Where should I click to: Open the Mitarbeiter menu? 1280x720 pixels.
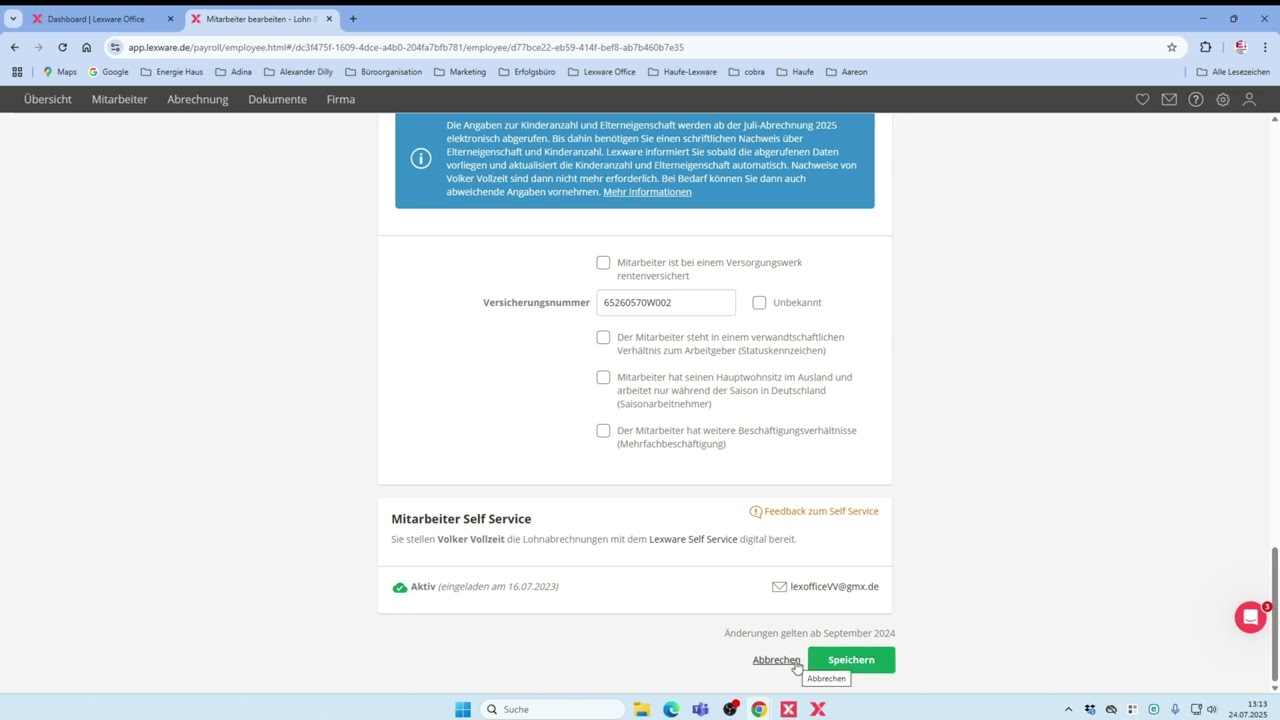pyautogui.click(x=120, y=100)
